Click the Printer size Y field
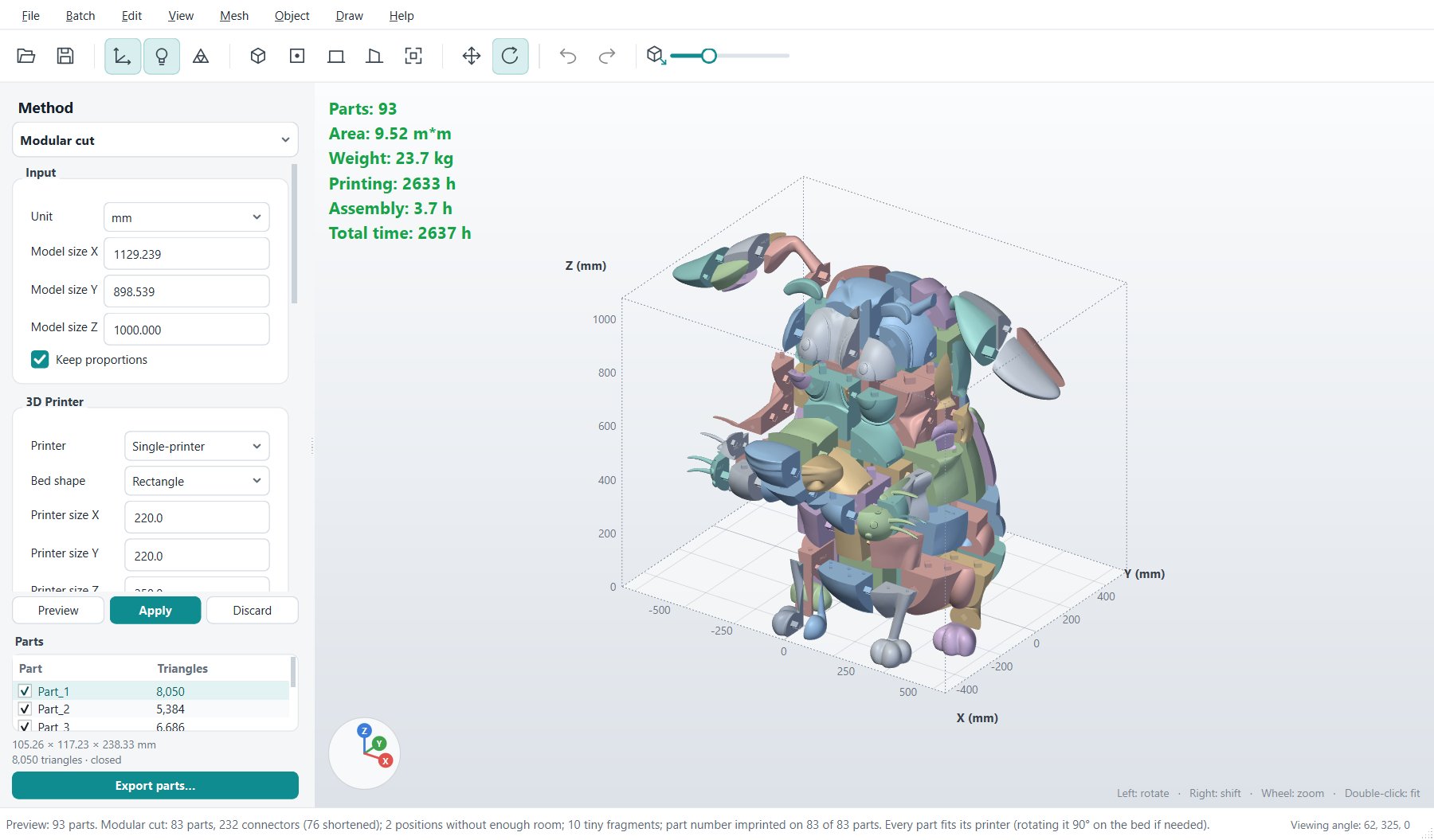1434x840 pixels. (197, 555)
